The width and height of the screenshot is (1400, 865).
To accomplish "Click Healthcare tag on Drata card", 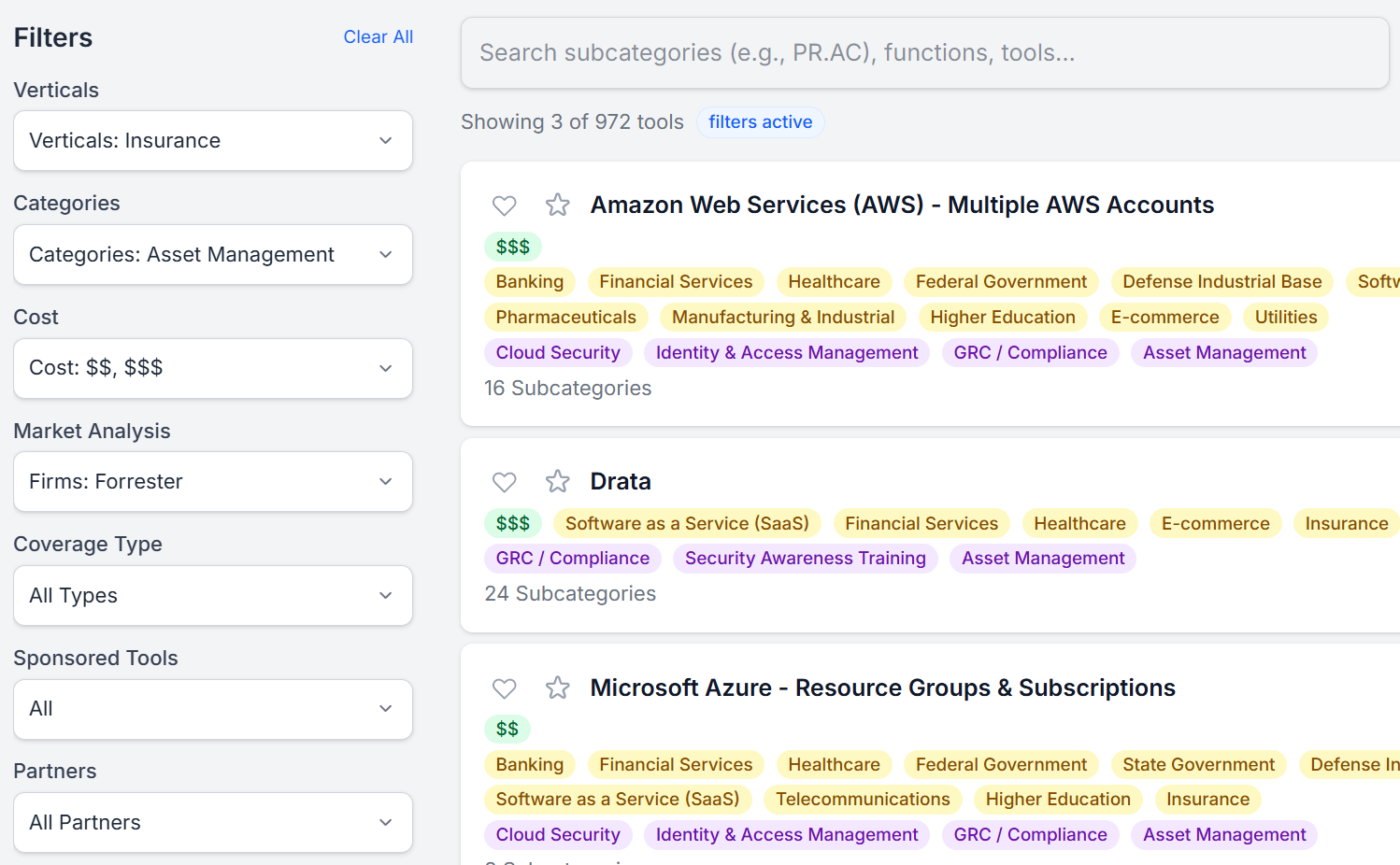I will [1079, 524].
